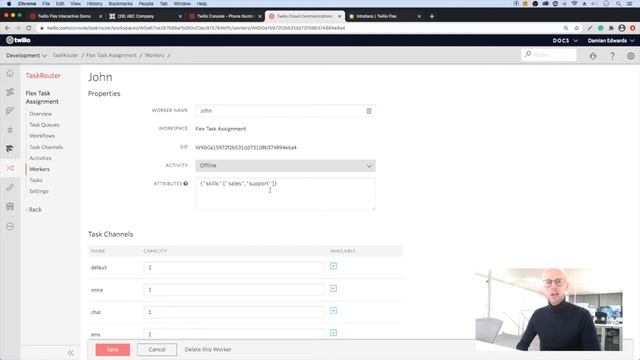
Task: Click Delete this Worker link
Action: coord(208,349)
